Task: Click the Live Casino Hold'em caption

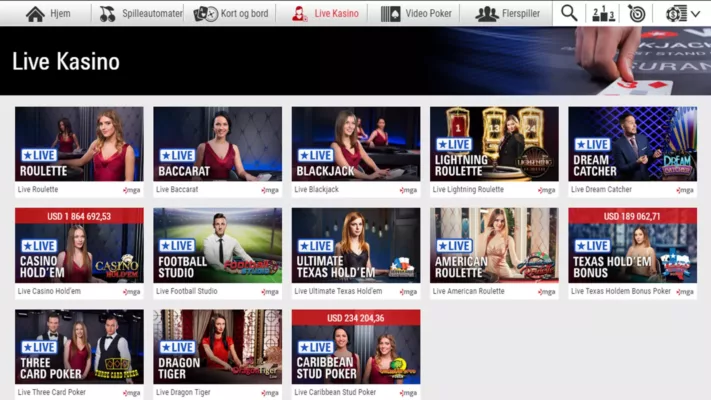Action: coord(49,291)
